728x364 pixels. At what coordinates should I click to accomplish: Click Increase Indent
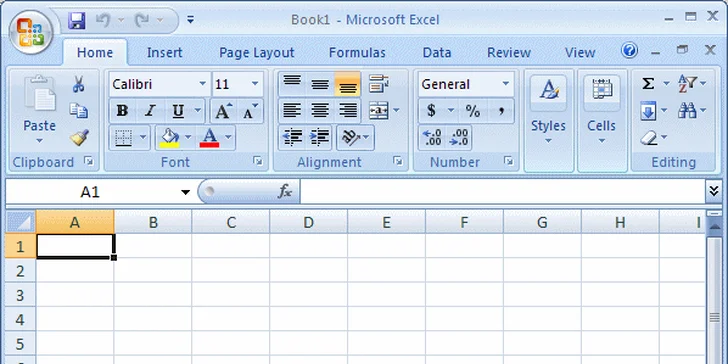pyautogui.click(x=320, y=137)
